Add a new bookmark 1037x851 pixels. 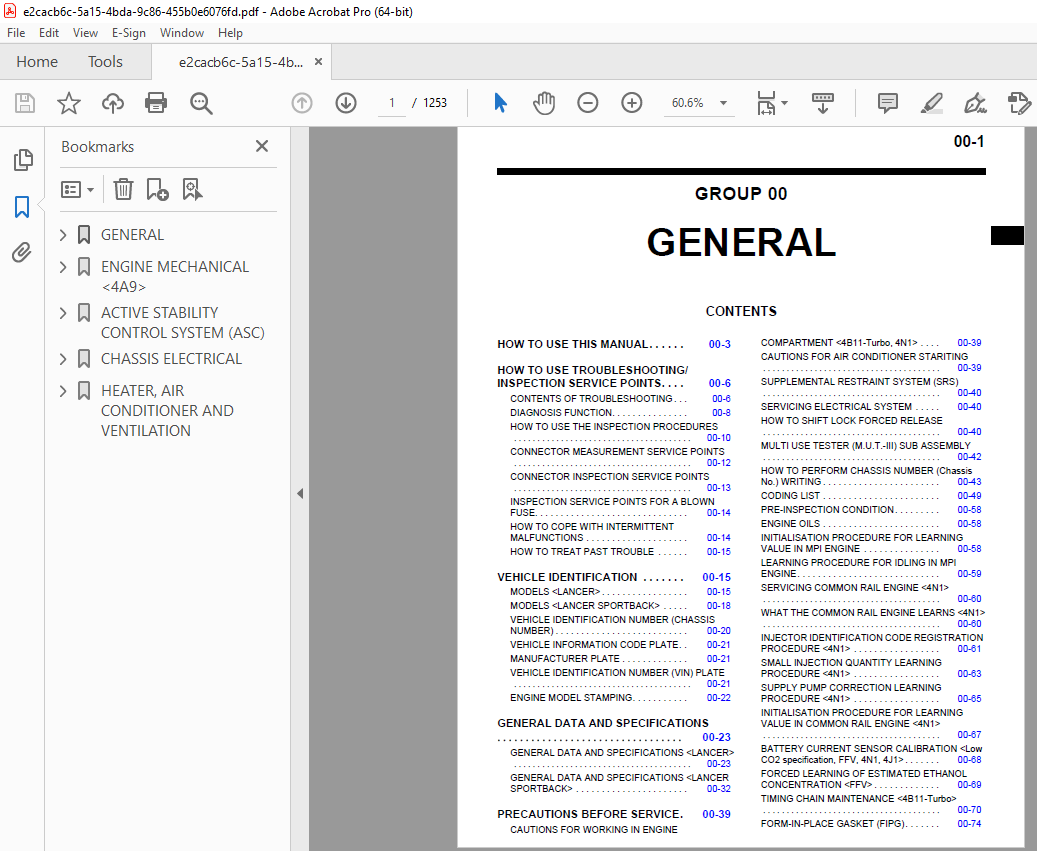pyautogui.click(x=157, y=190)
